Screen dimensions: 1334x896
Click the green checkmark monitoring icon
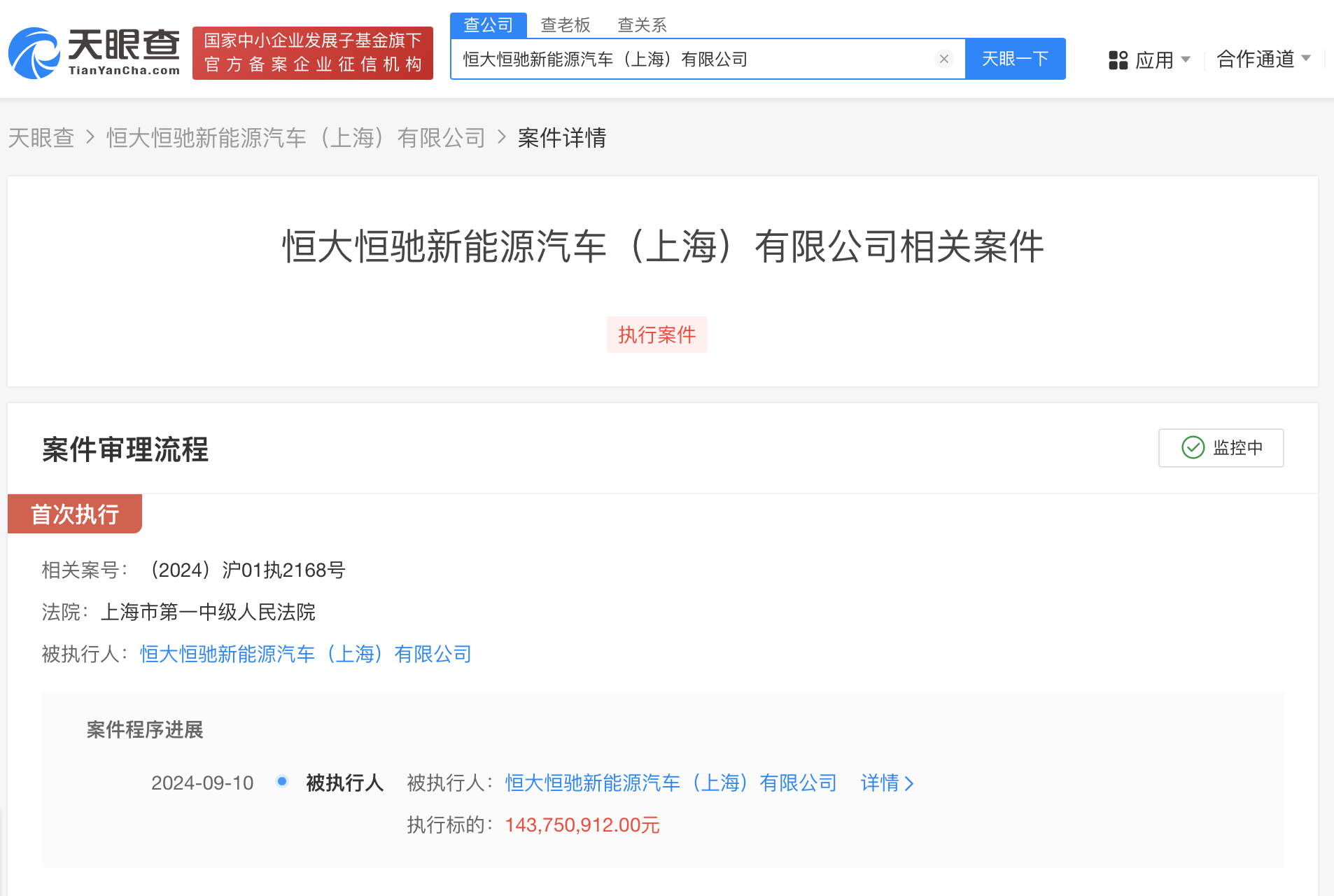click(x=1191, y=448)
